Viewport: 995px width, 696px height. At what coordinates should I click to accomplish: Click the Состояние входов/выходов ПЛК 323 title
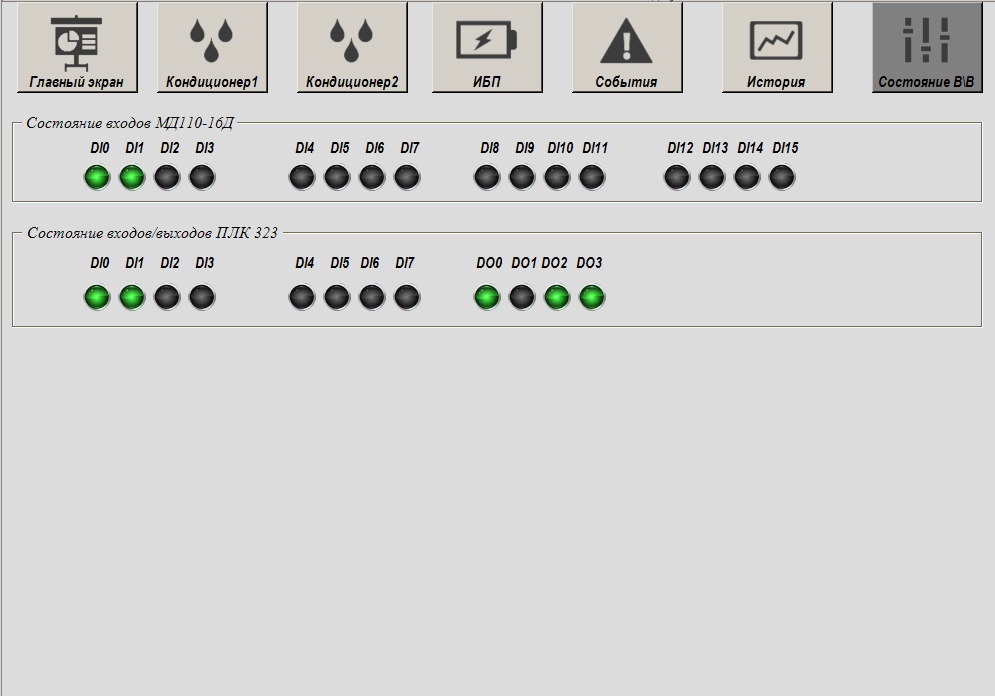pos(152,233)
